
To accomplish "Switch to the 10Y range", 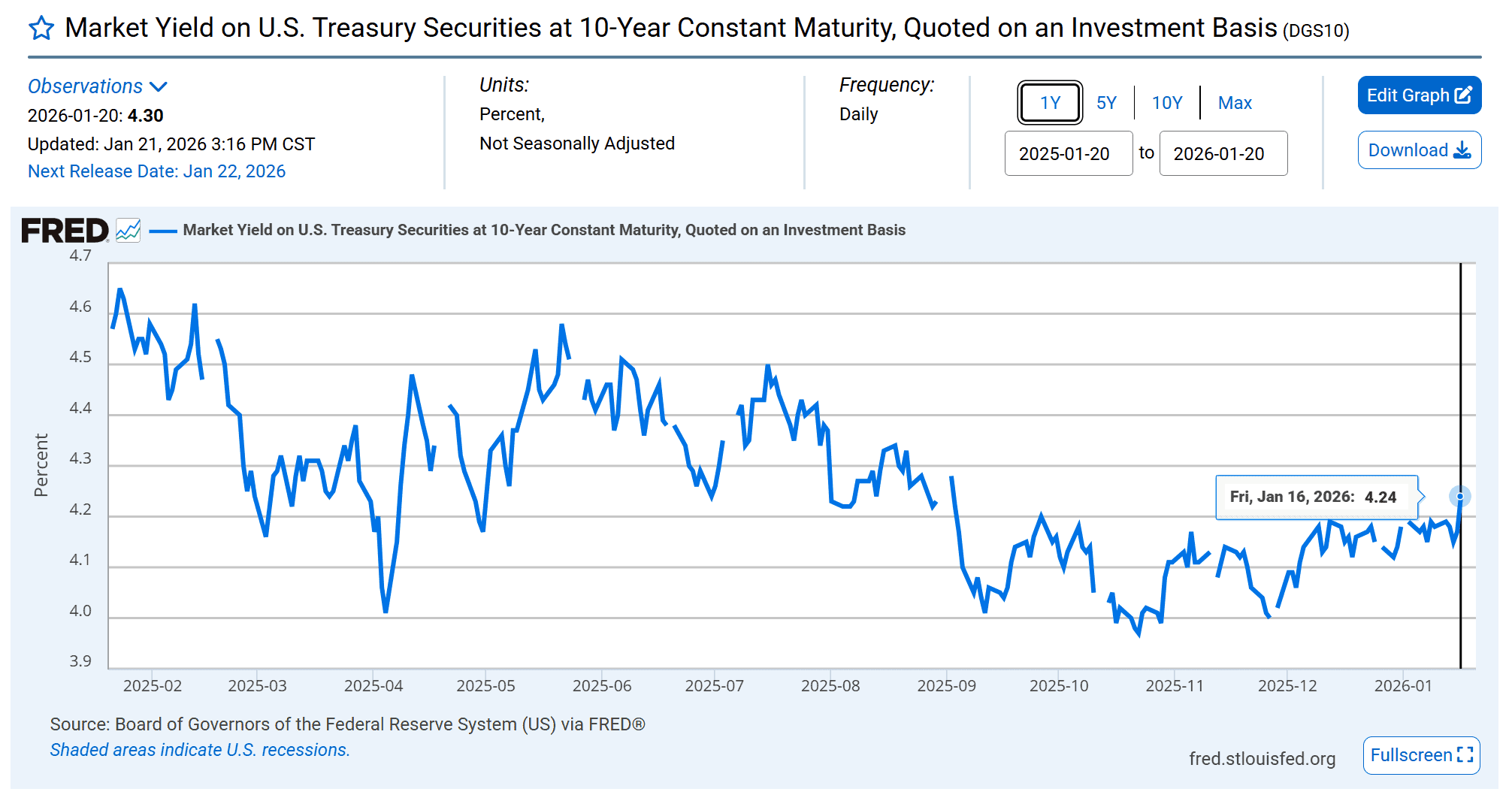I will pyautogui.click(x=1167, y=103).
